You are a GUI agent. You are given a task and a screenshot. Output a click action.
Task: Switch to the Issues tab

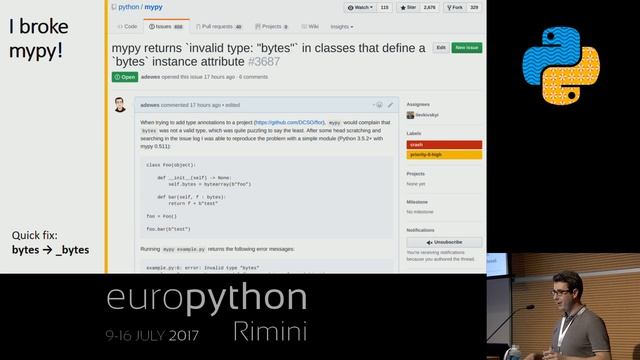tap(166, 27)
